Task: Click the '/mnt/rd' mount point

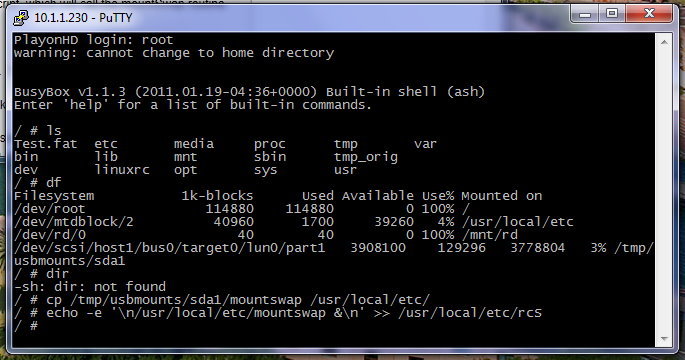Action: (x=490, y=235)
